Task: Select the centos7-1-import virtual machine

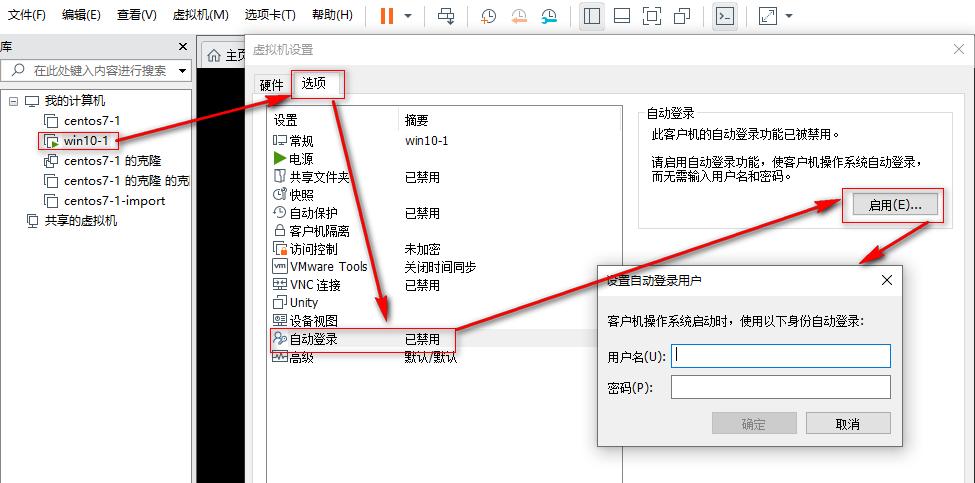Action: point(114,201)
